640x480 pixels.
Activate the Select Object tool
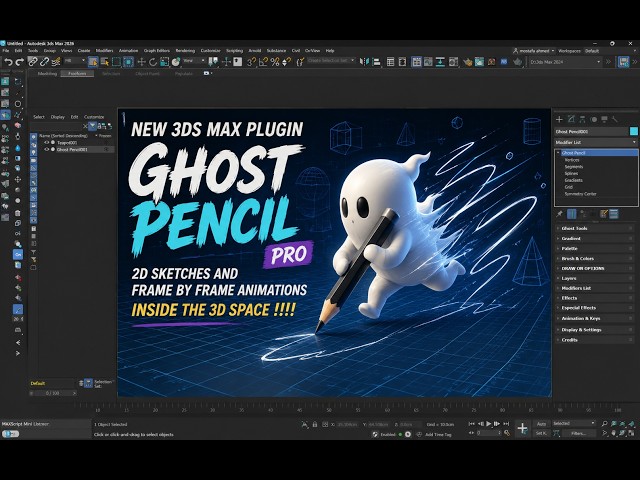click(93, 62)
